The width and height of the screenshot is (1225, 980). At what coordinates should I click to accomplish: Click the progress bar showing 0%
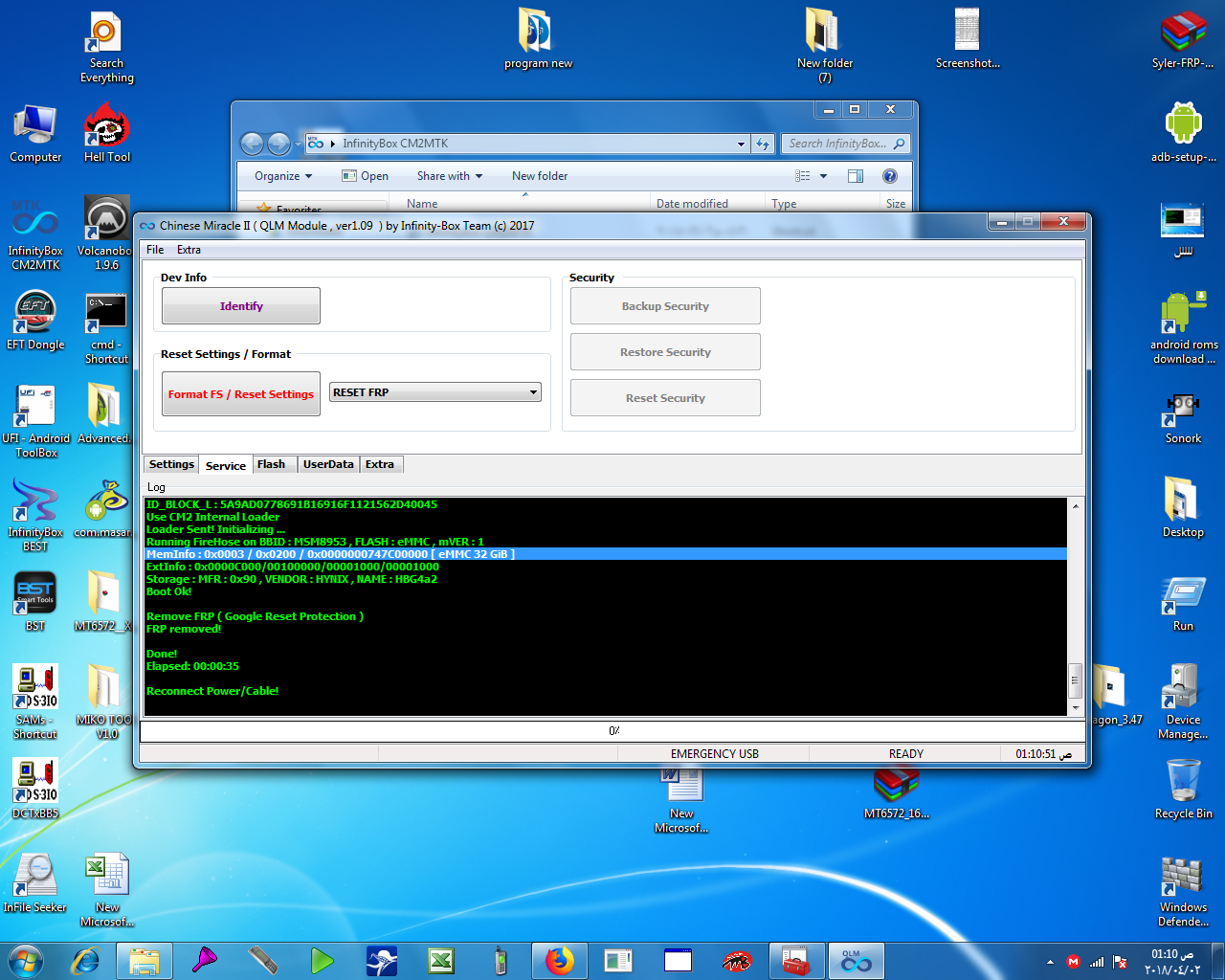click(613, 730)
